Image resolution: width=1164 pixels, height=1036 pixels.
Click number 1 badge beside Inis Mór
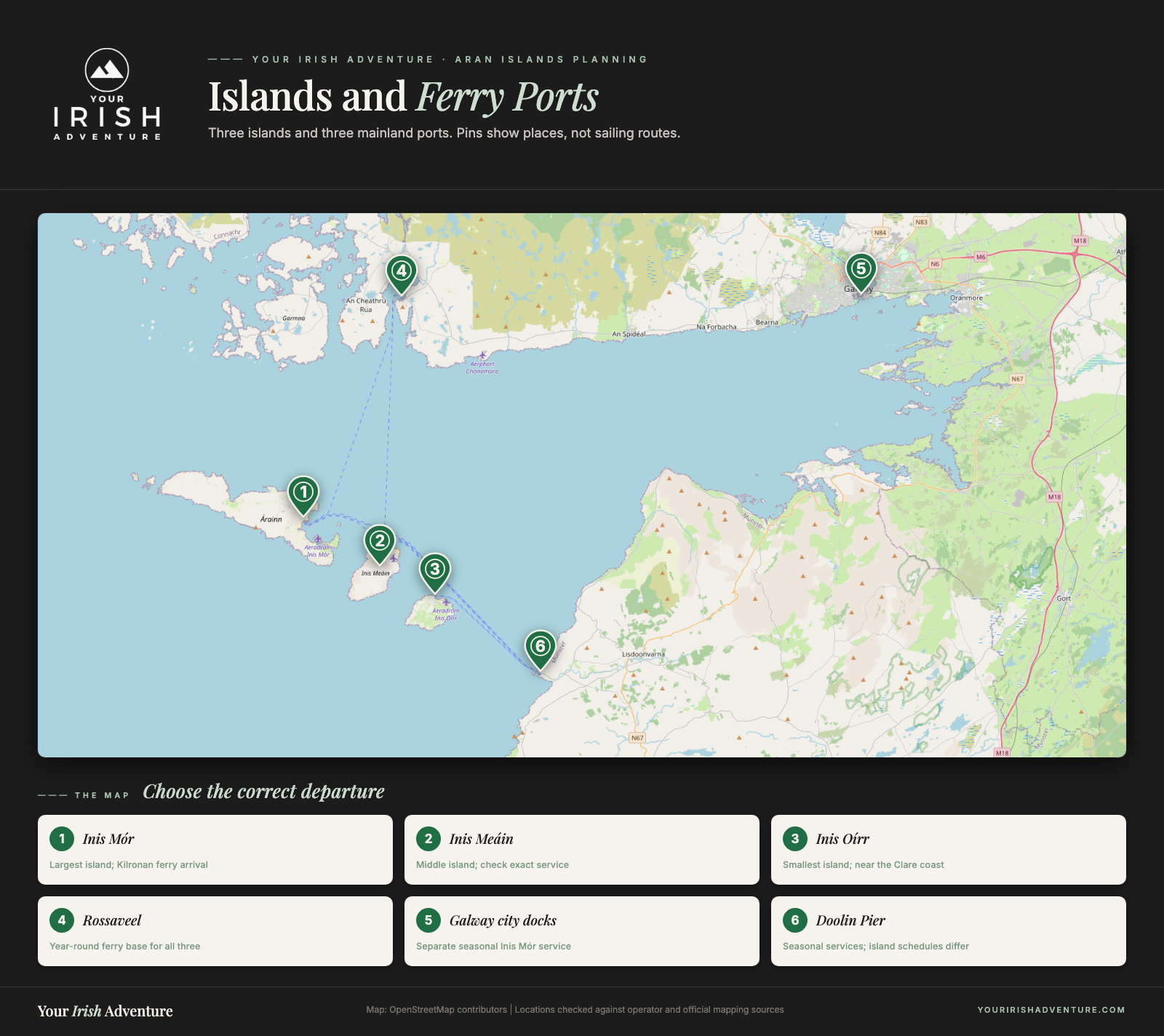pyautogui.click(x=62, y=839)
